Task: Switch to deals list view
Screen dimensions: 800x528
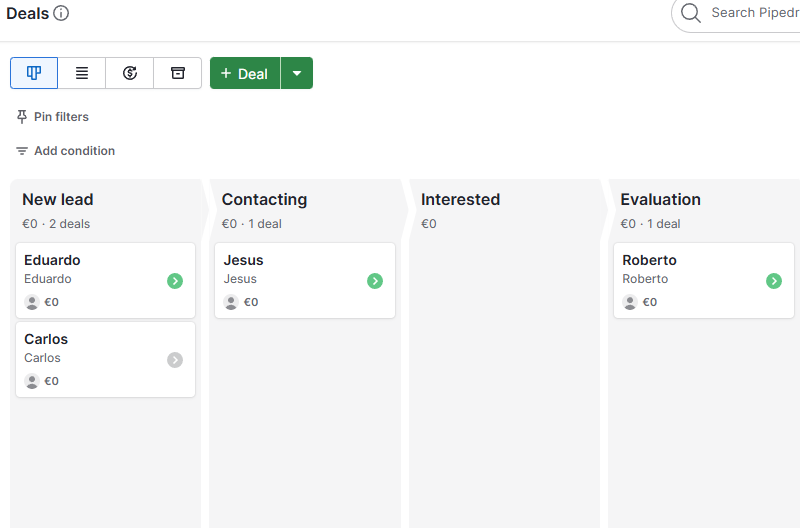Action: [x=82, y=73]
